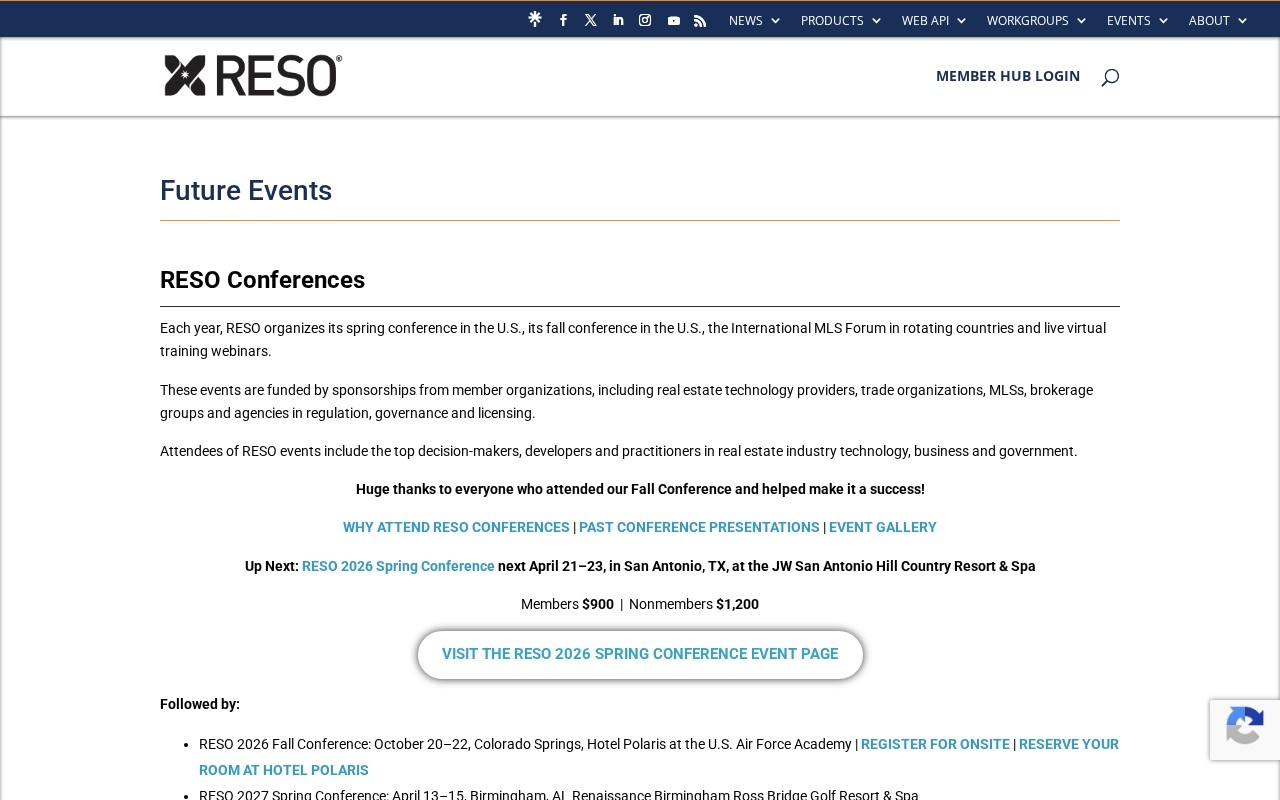The height and width of the screenshot is (800, 1280).
Task: Open the X (Twitter) icon
Action: pyautogui.click(x=591, y=20)
